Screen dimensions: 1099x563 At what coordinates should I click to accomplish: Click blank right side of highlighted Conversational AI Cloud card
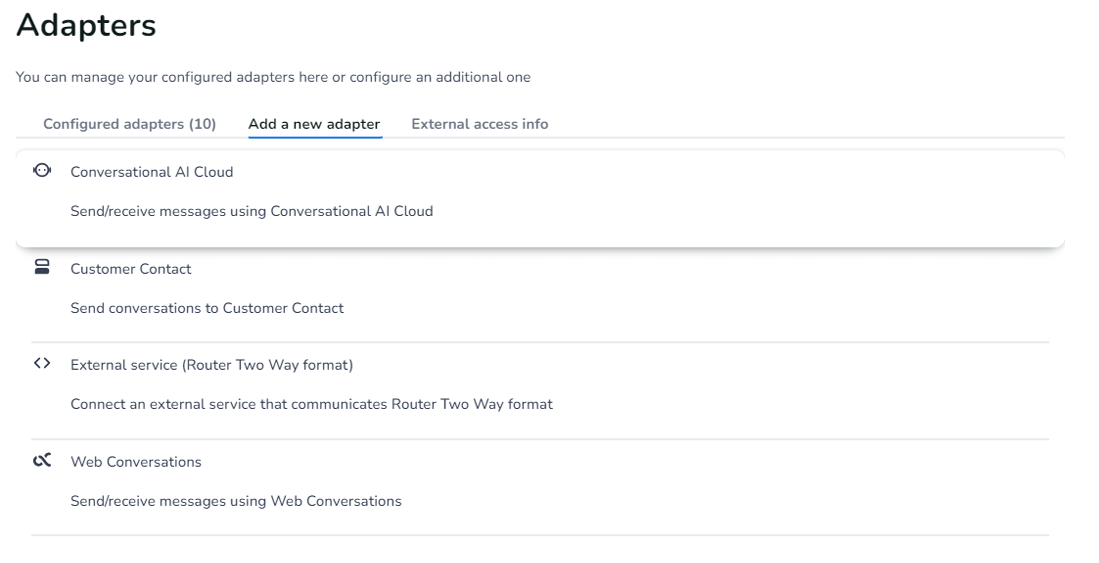coord(800,195)
